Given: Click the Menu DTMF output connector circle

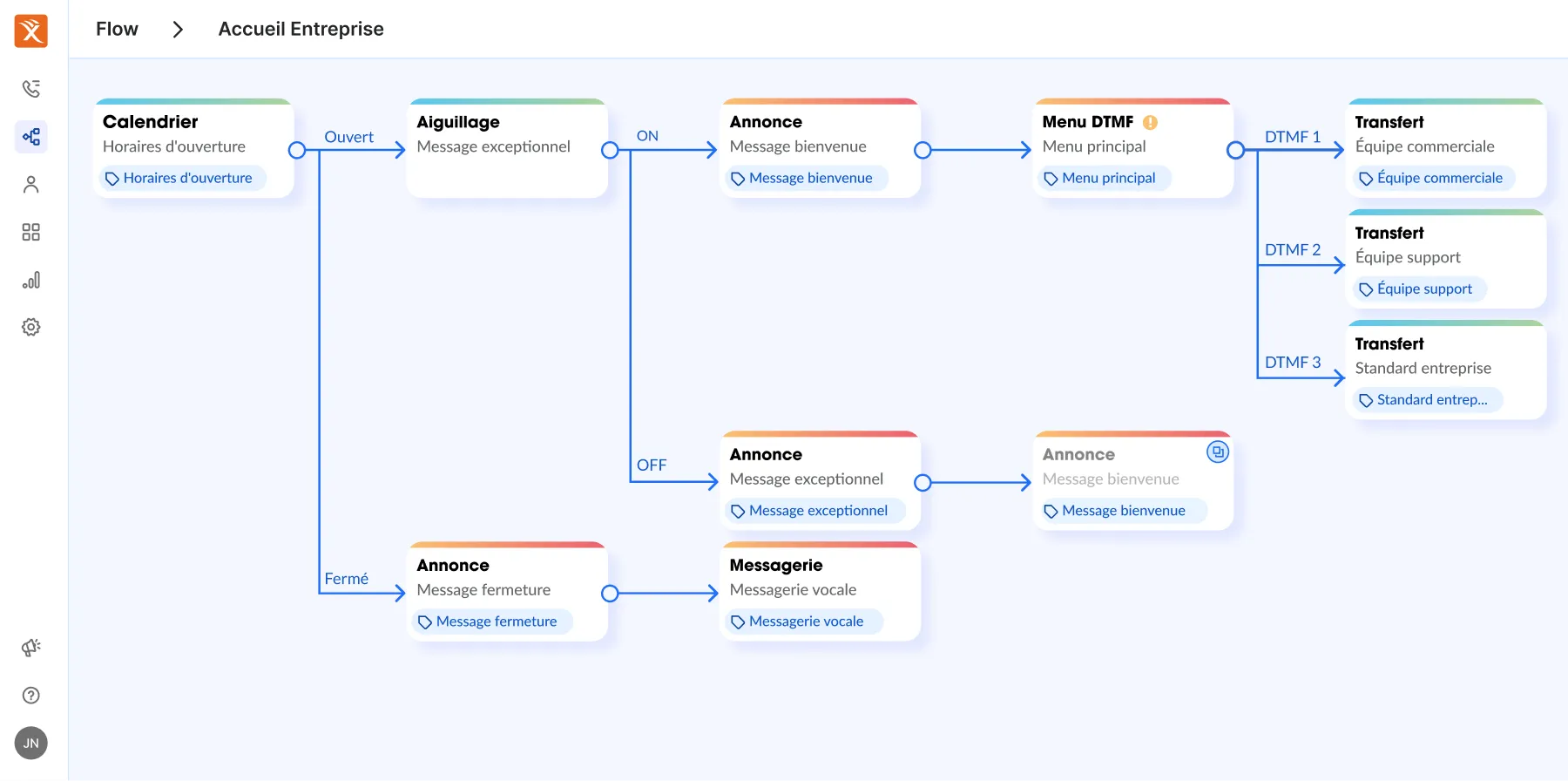Looking at the screenshot, I should pos(1235,150).
